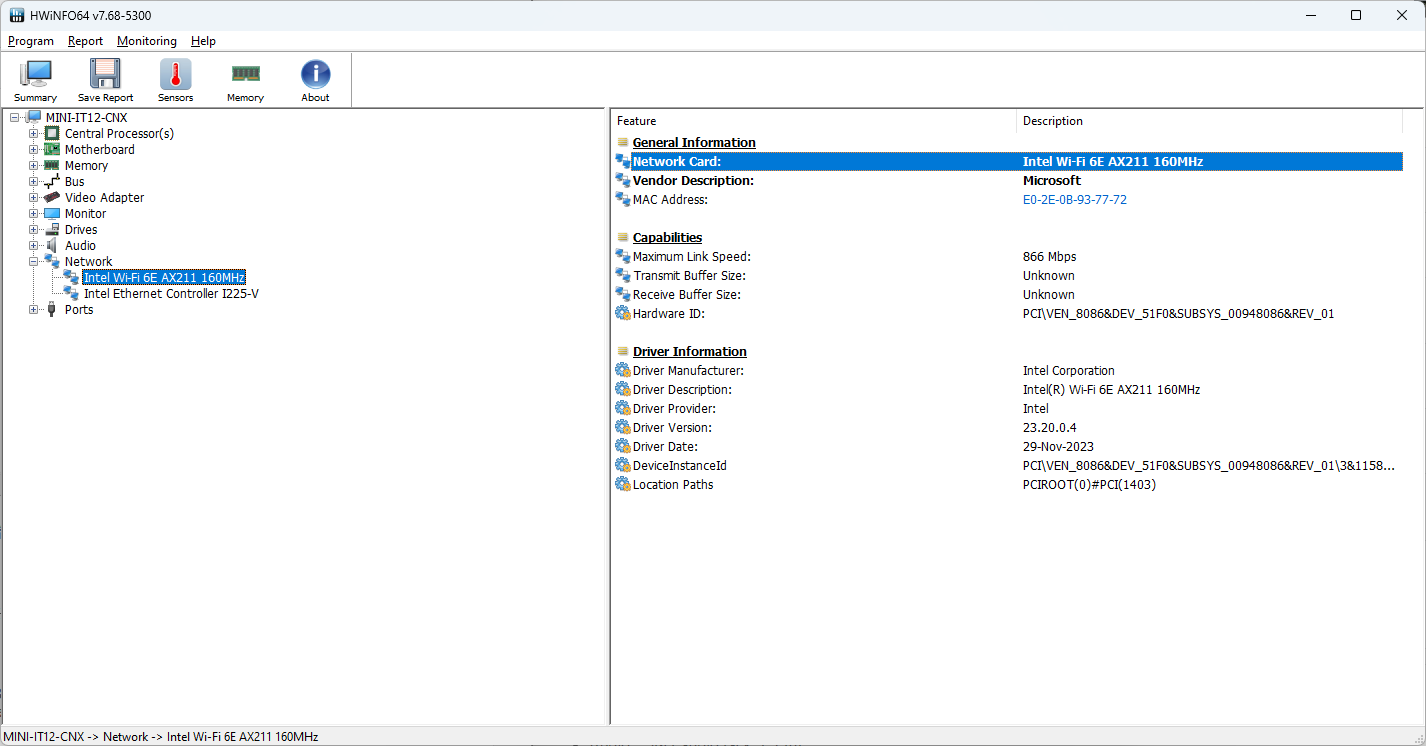Click the Maximum Link Speed row icon
The width and height of the screenshot is (1426, 746).
pyautogui.click(x=623, y=256)
